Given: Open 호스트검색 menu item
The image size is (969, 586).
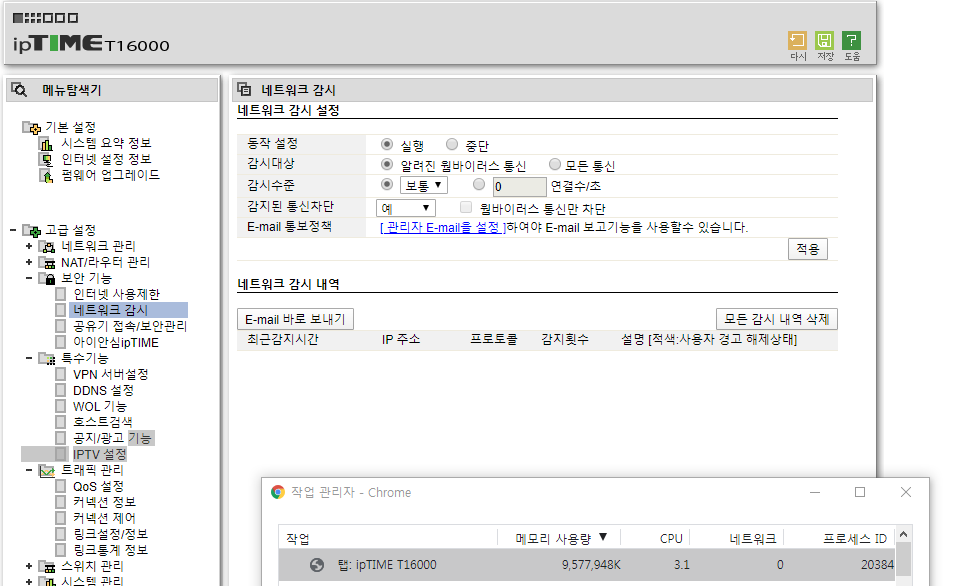Looking at the screenshot, I should (103, 422).
